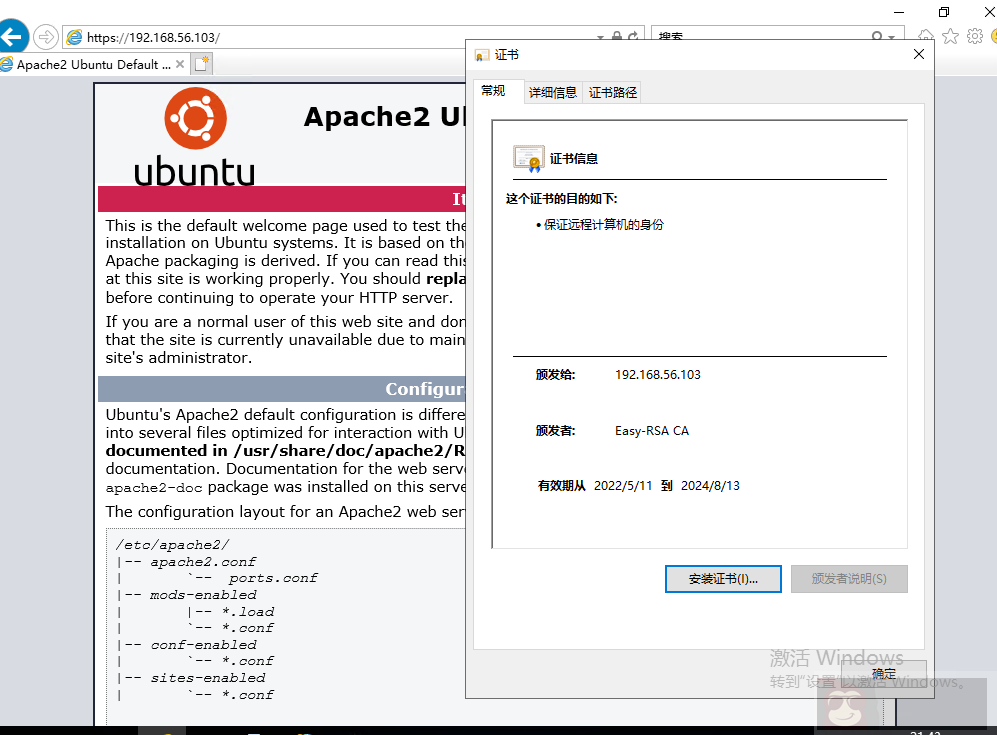Click the 安装证书(I) button
This screenshot has width=997, height=735.
tap(722, 578)
